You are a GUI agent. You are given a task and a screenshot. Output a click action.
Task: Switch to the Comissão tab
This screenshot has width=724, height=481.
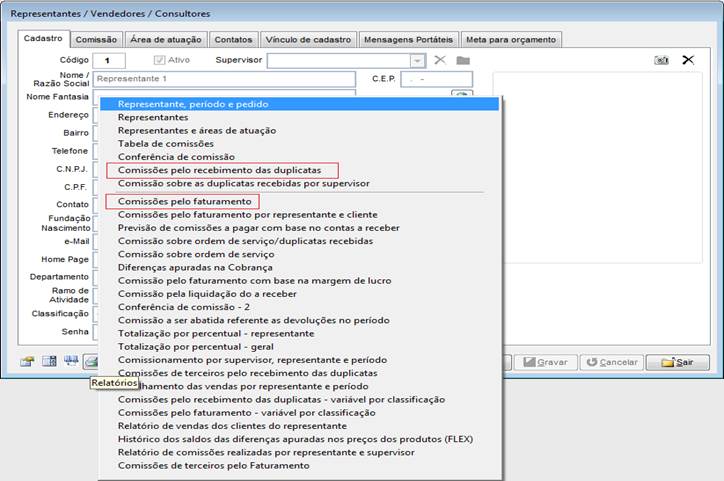coord(96,40)
